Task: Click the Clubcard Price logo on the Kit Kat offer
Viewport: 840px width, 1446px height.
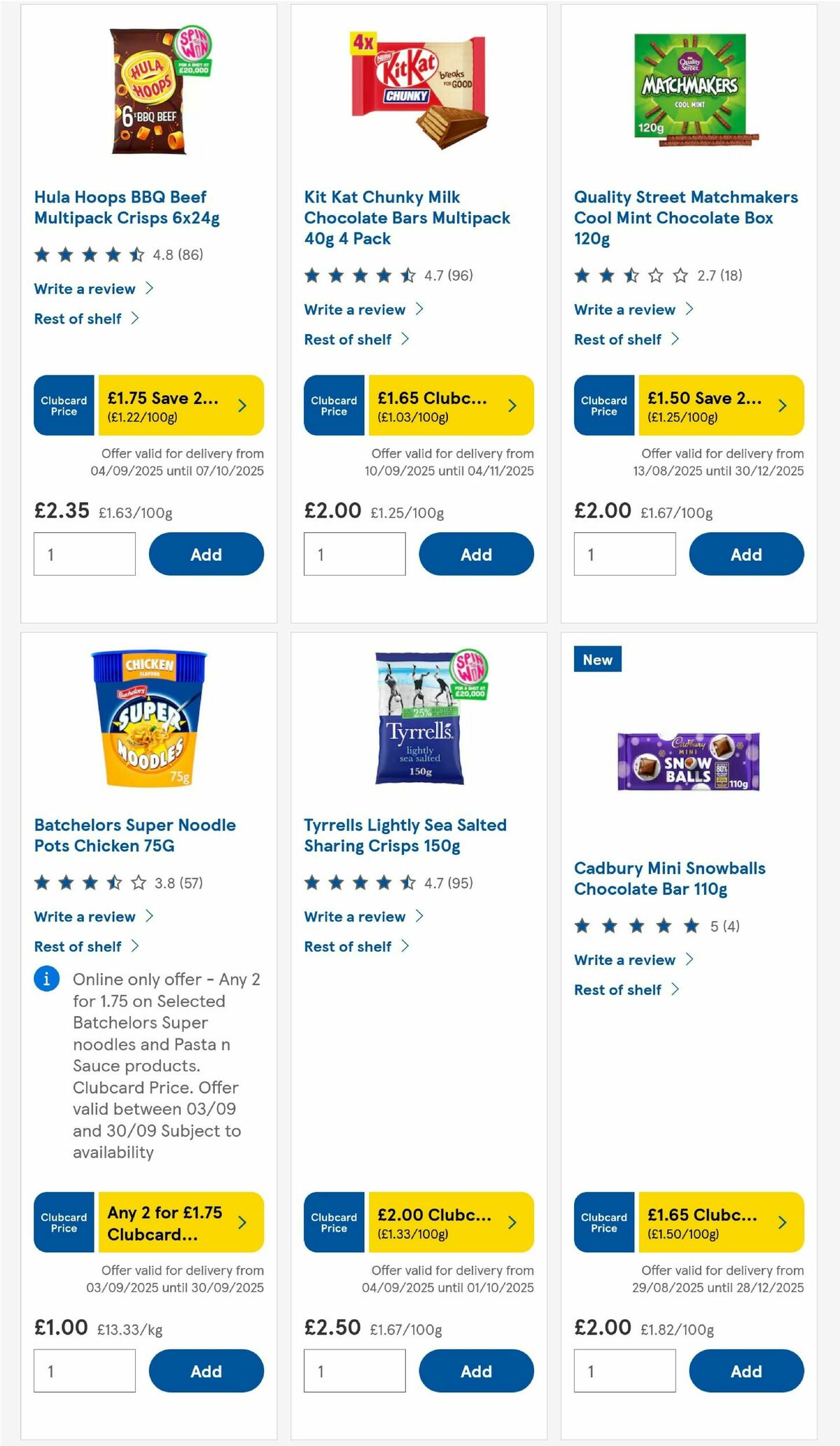Action: 333,405
